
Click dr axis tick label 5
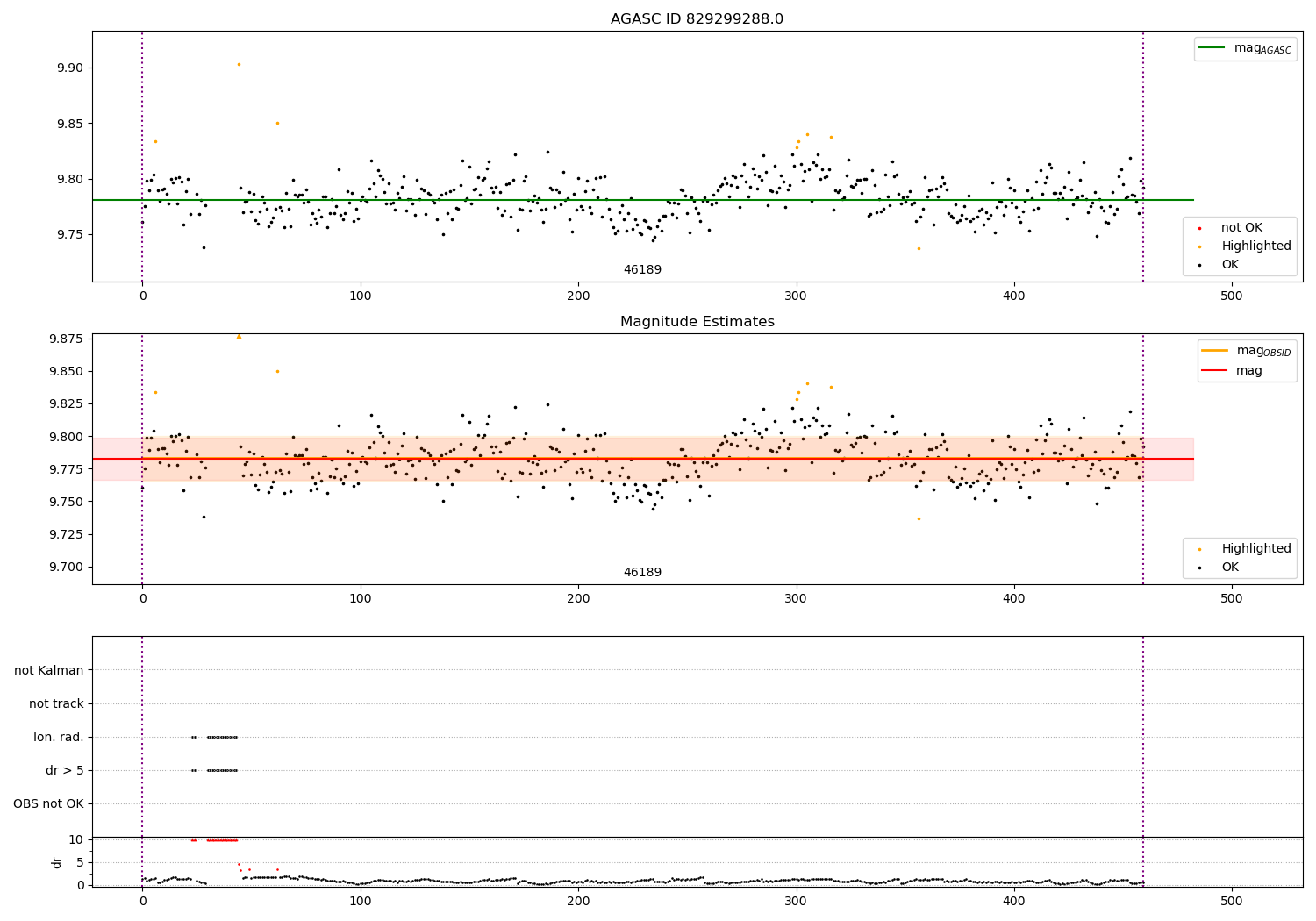pyautogui.click(x=80, y=862)
